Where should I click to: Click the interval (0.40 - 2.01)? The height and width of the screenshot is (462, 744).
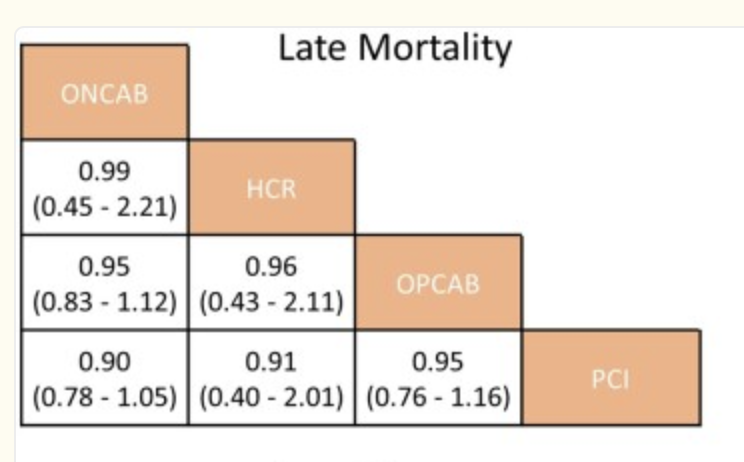click(x=271, y=399)
